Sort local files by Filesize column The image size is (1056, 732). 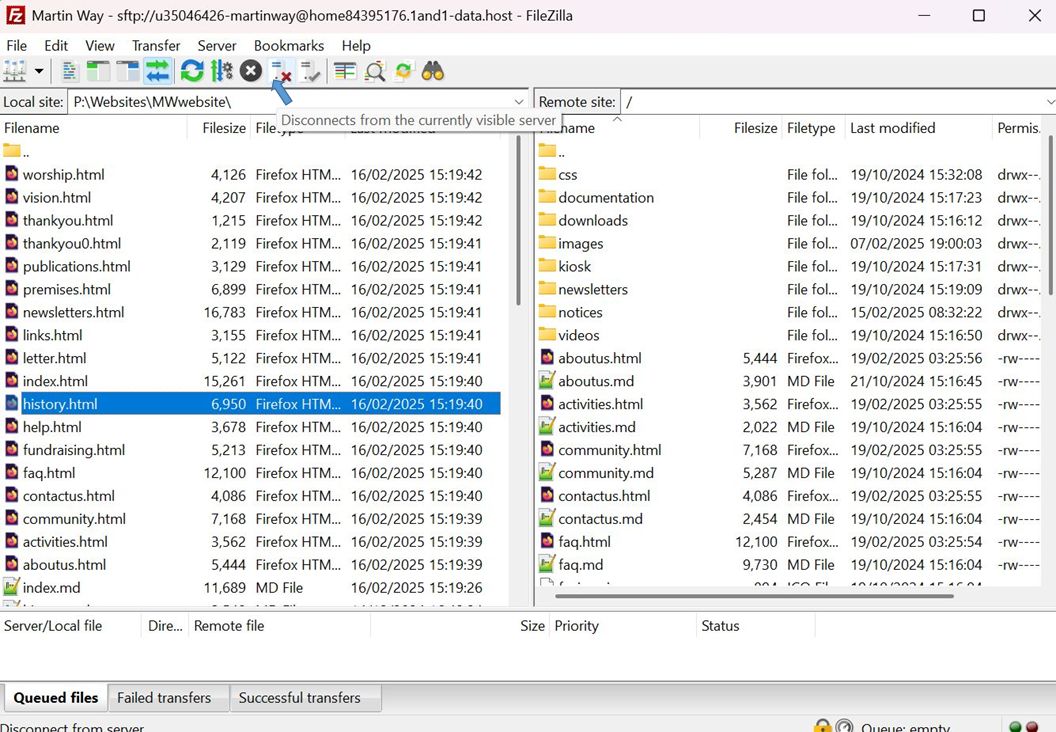(223, 128)
